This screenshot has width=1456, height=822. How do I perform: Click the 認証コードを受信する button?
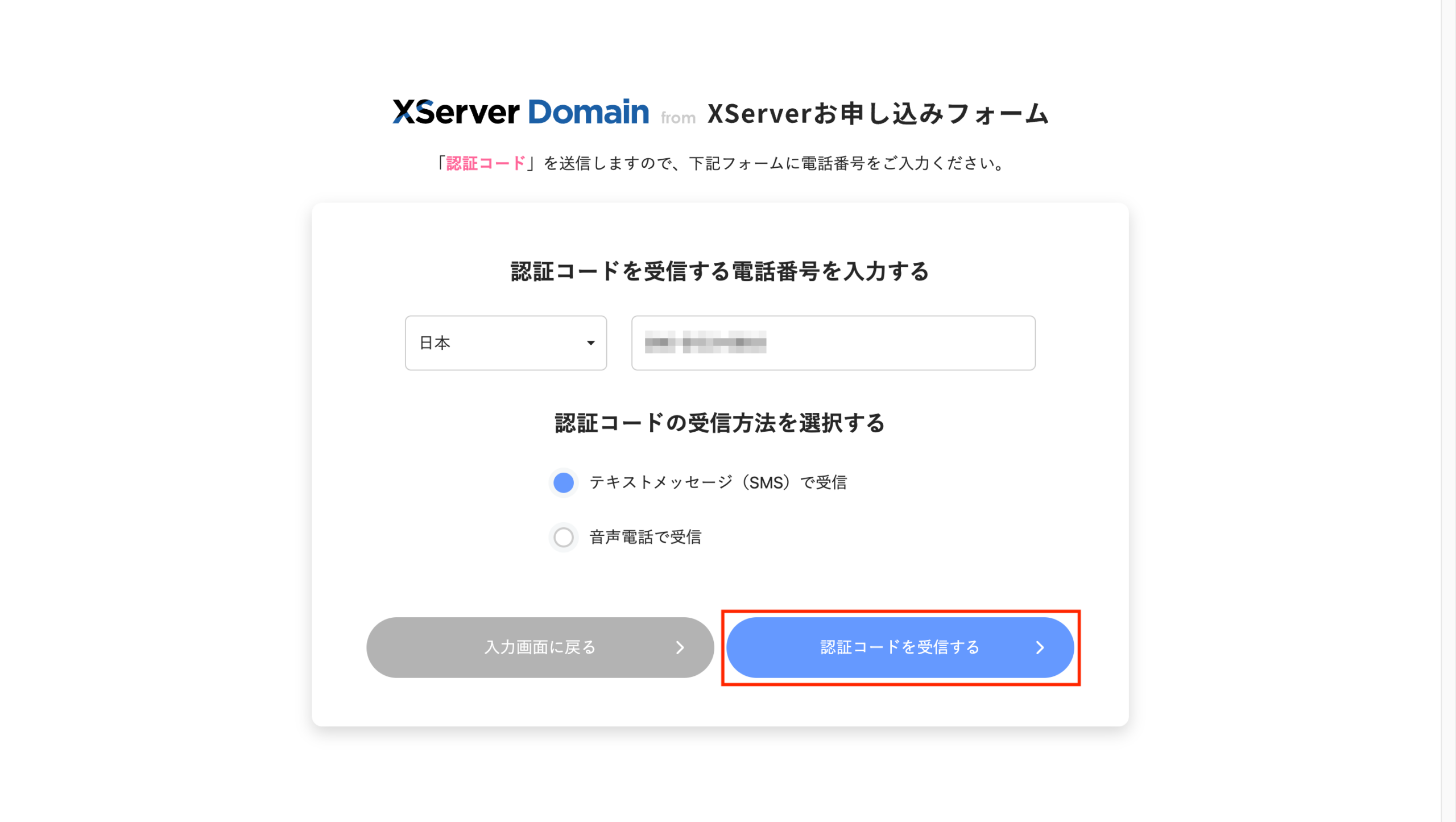(900, 647)
